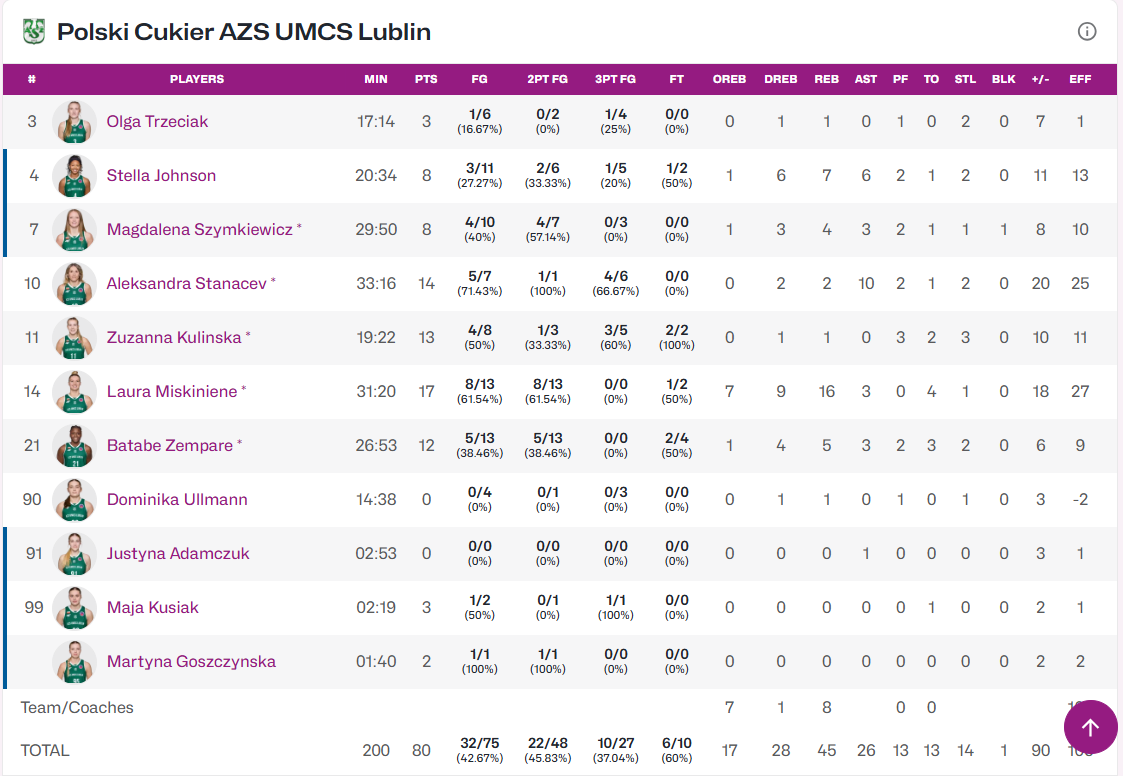Click Magdalena Szymkiewicz's avatar photo
Viewport: 1123px width, 776px height.
point(74,229)
